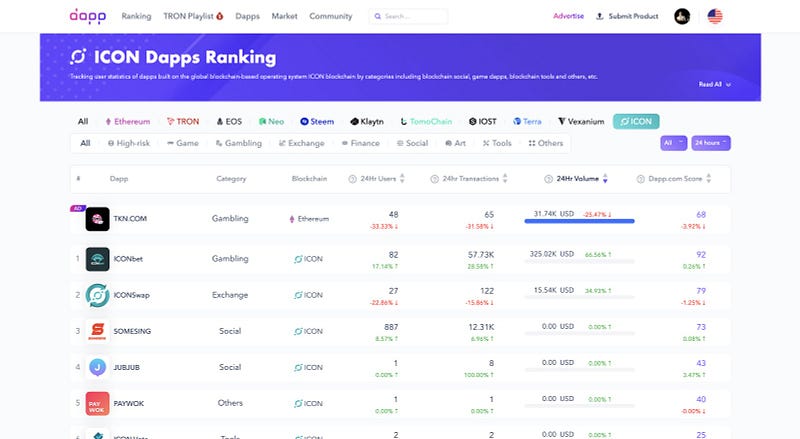Viewport: 800px width, 439px height.
Task: Sort by 24Hr Users column arrows
Action: click(402, 179)
